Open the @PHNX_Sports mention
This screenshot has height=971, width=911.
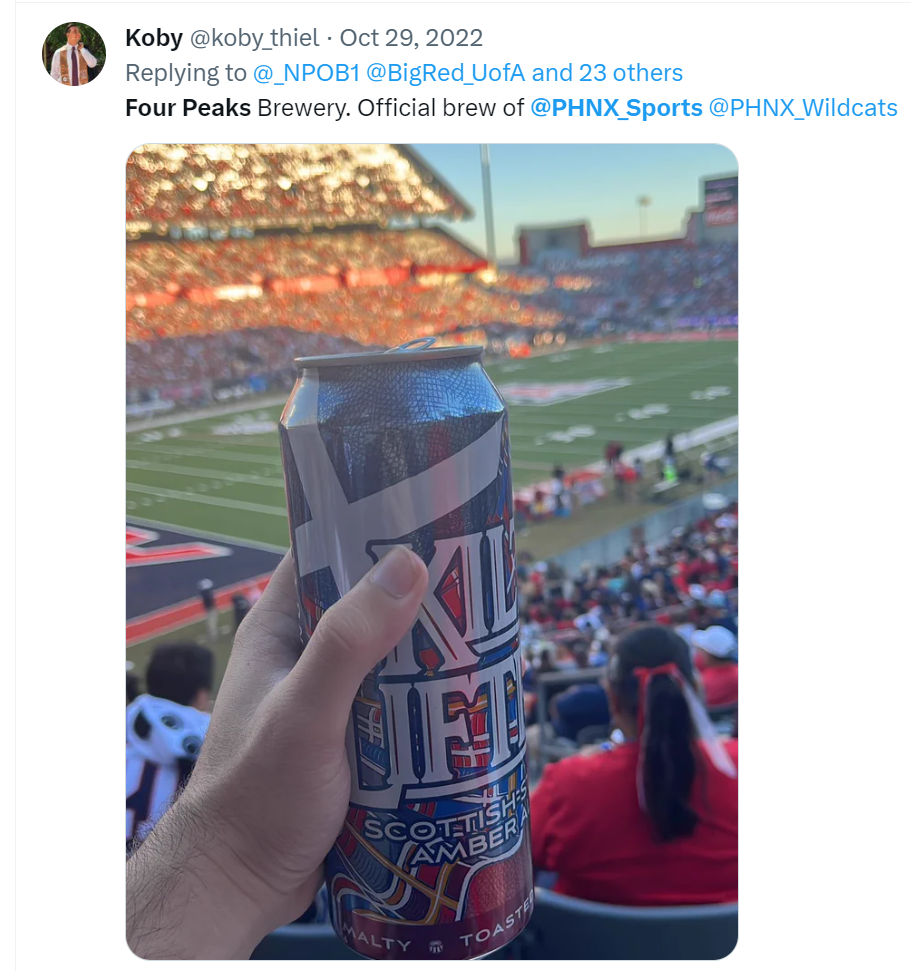616,108
